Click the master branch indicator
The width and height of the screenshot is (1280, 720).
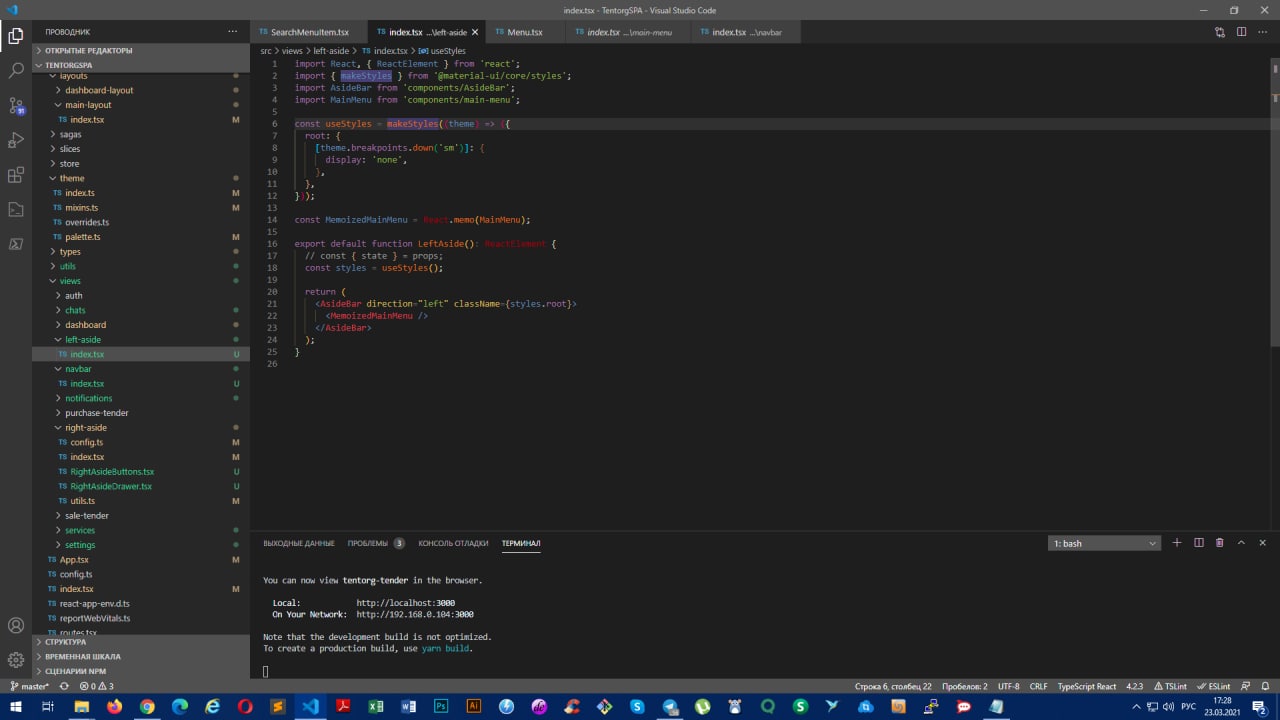pyautogui.click(x=29, y=687)
